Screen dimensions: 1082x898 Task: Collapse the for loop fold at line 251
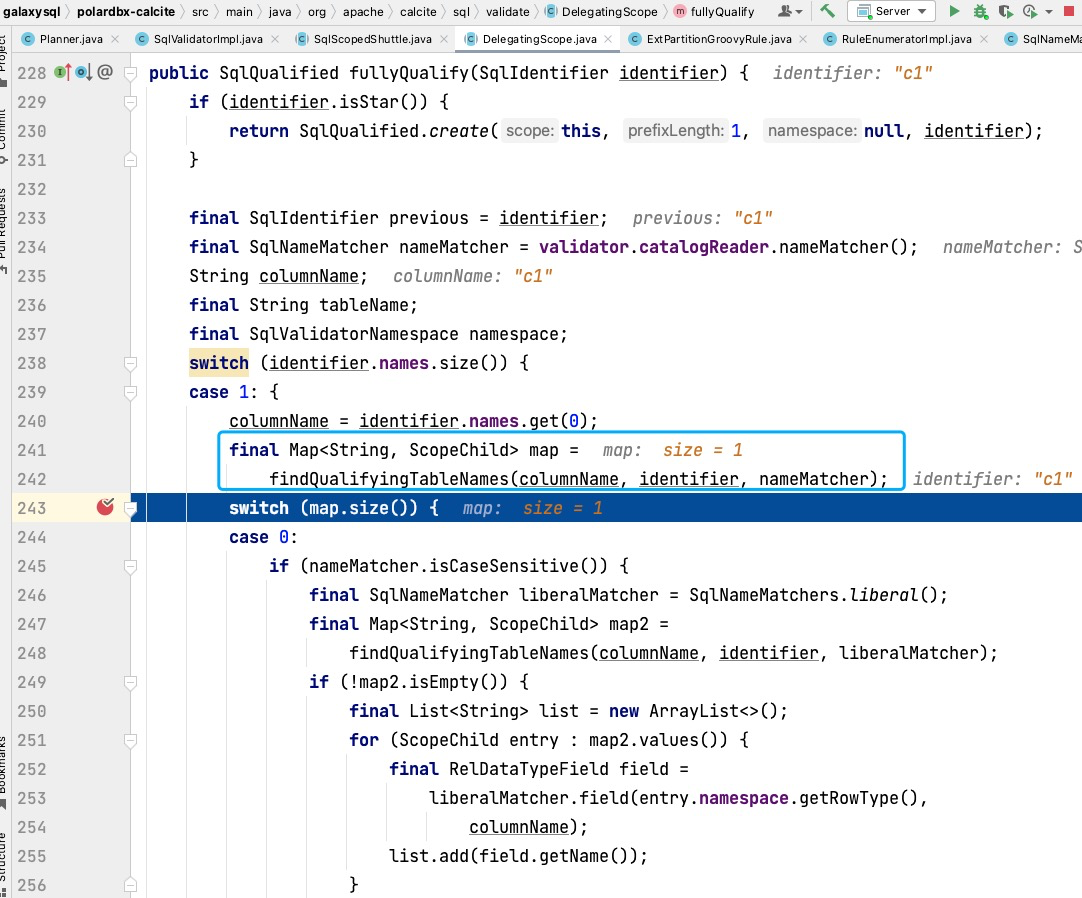[x=130, y=740]
